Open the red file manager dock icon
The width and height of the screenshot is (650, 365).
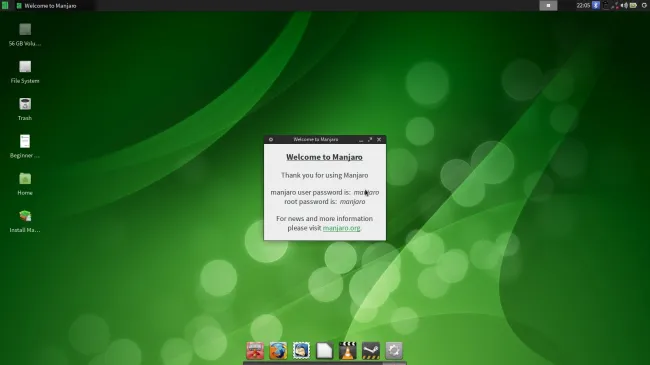255,350
